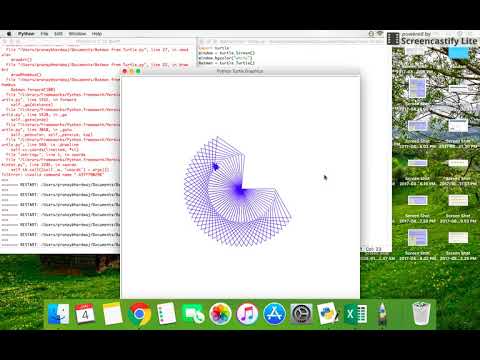Click the last 'RESTART:' line in Python shell

pyautogui.click(x=60, y=245)
